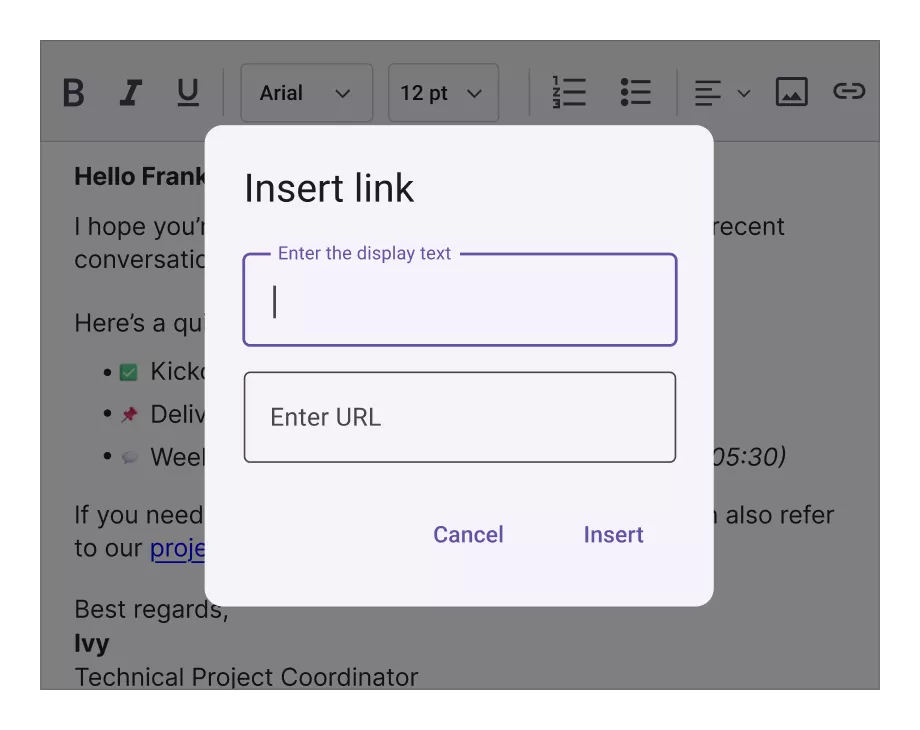Image resolution: width=920 pixels, height=730 pixels.
Task: Apply a bulleted list
Action: coord(635,92)
